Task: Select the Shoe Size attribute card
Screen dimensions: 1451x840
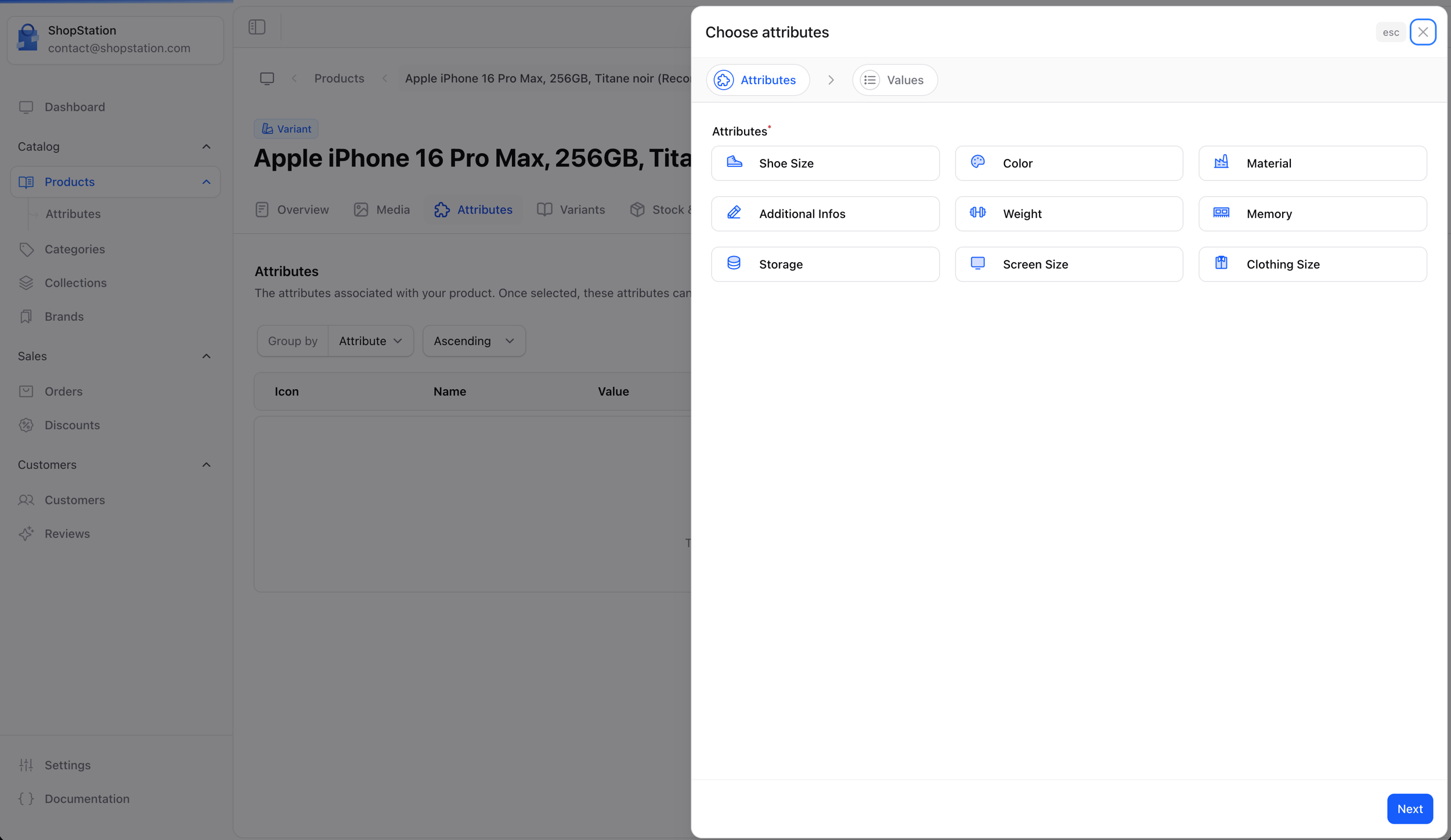Action: pyautogui.click(x=825, y=163)
